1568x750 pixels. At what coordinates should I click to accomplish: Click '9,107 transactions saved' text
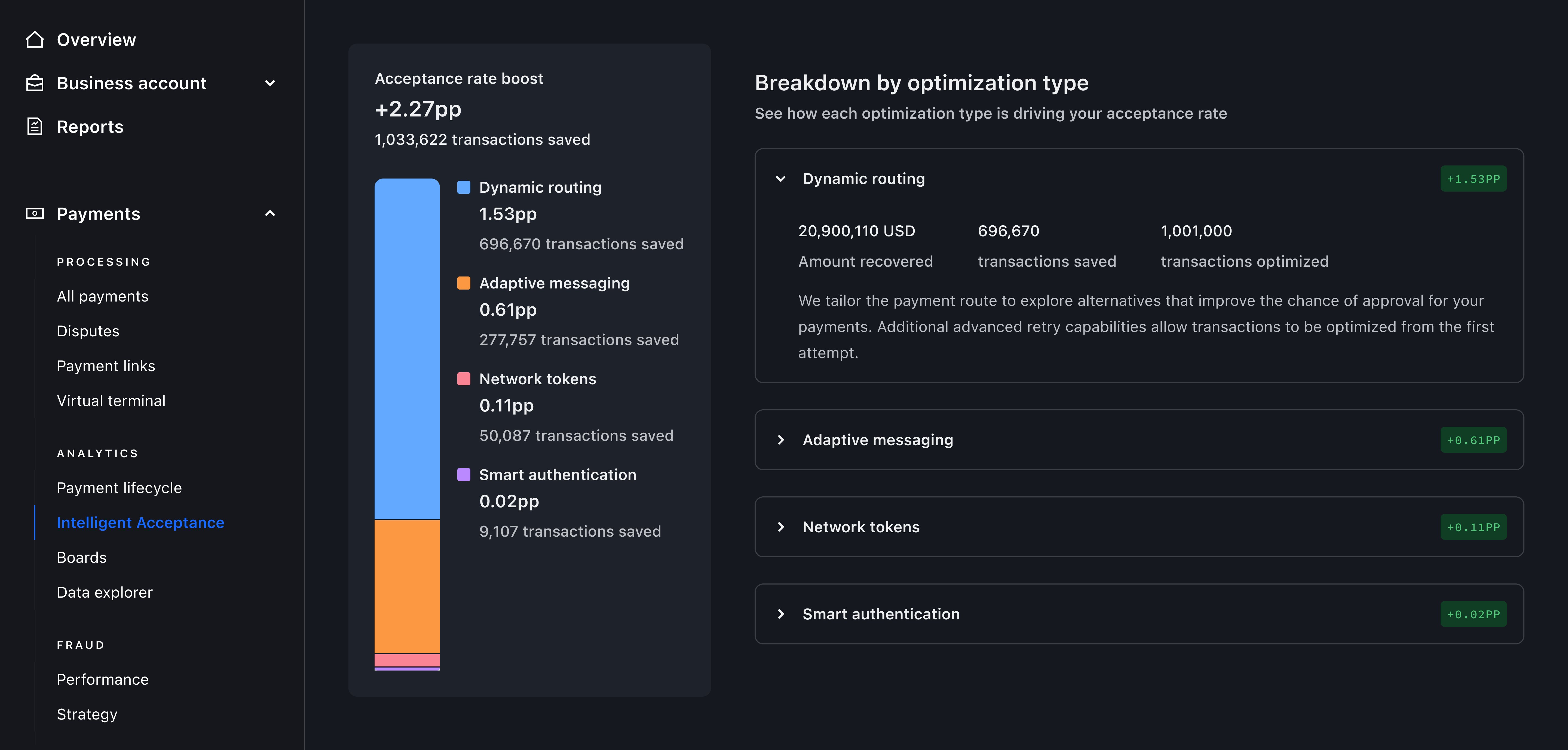coord(570,532)
